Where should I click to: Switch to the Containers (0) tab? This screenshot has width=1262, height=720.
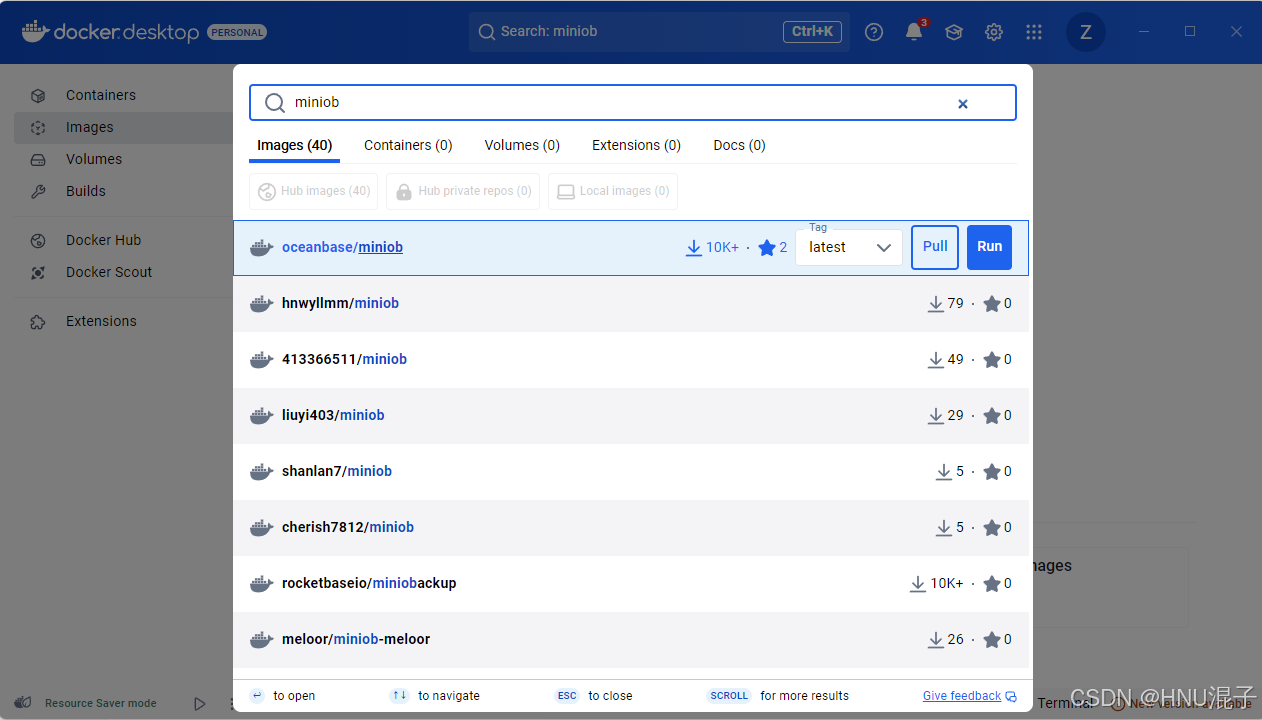tap(408, 145)
